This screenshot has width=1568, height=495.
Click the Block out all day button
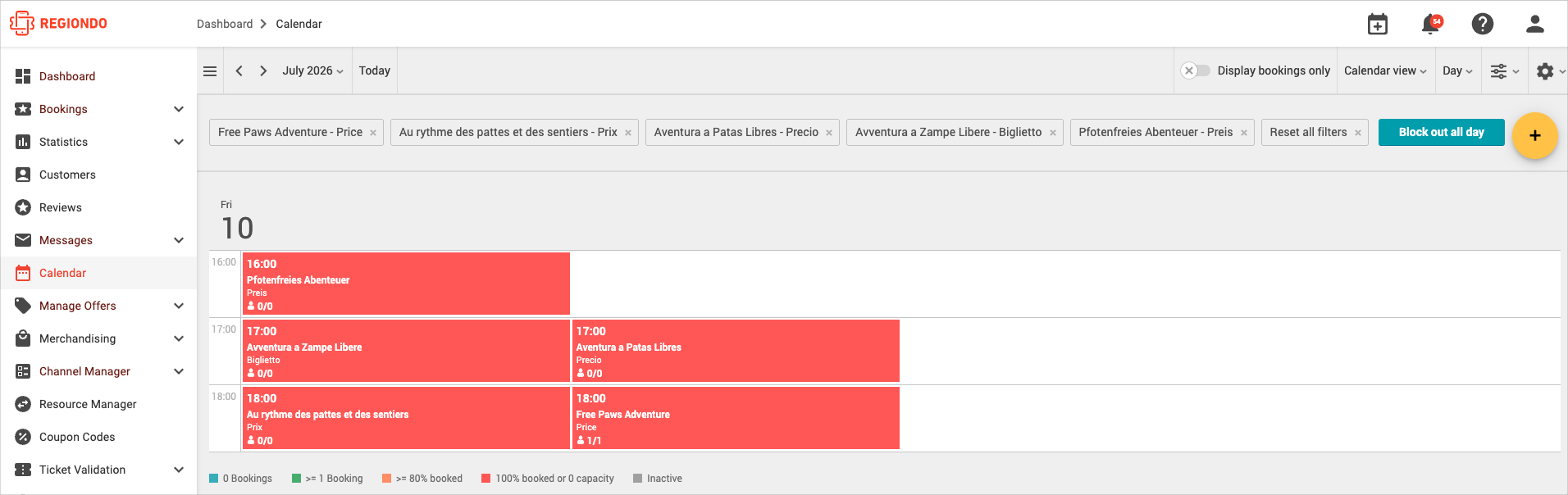click(x=1441, y=132)
